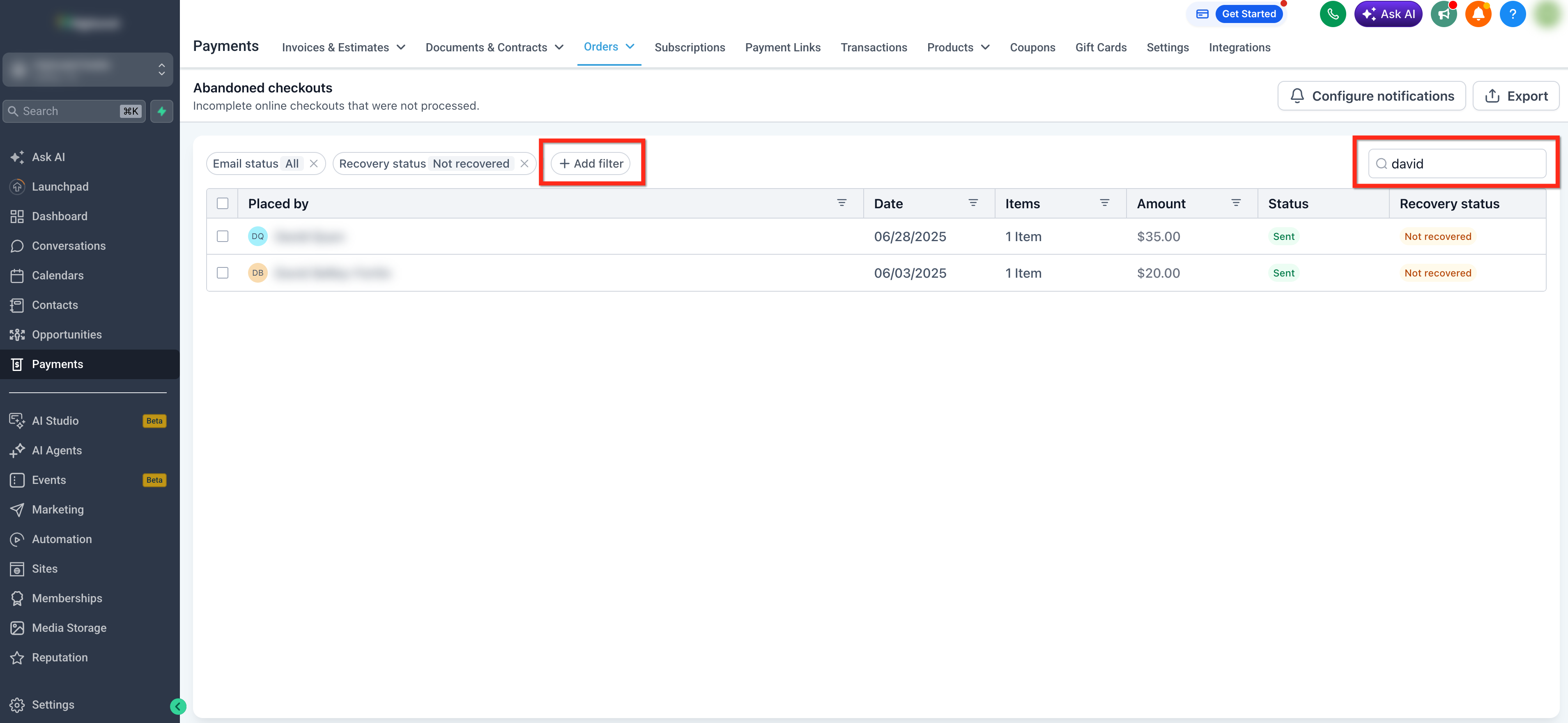Open the Payments Settings tab
This screenshot has height=723, width=1568.
[1168, 48]
